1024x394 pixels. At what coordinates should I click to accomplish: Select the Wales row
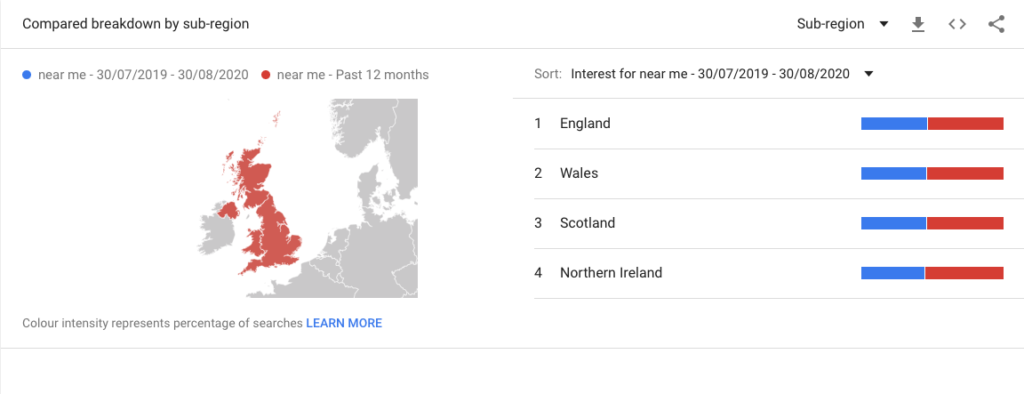coord(769,173)
